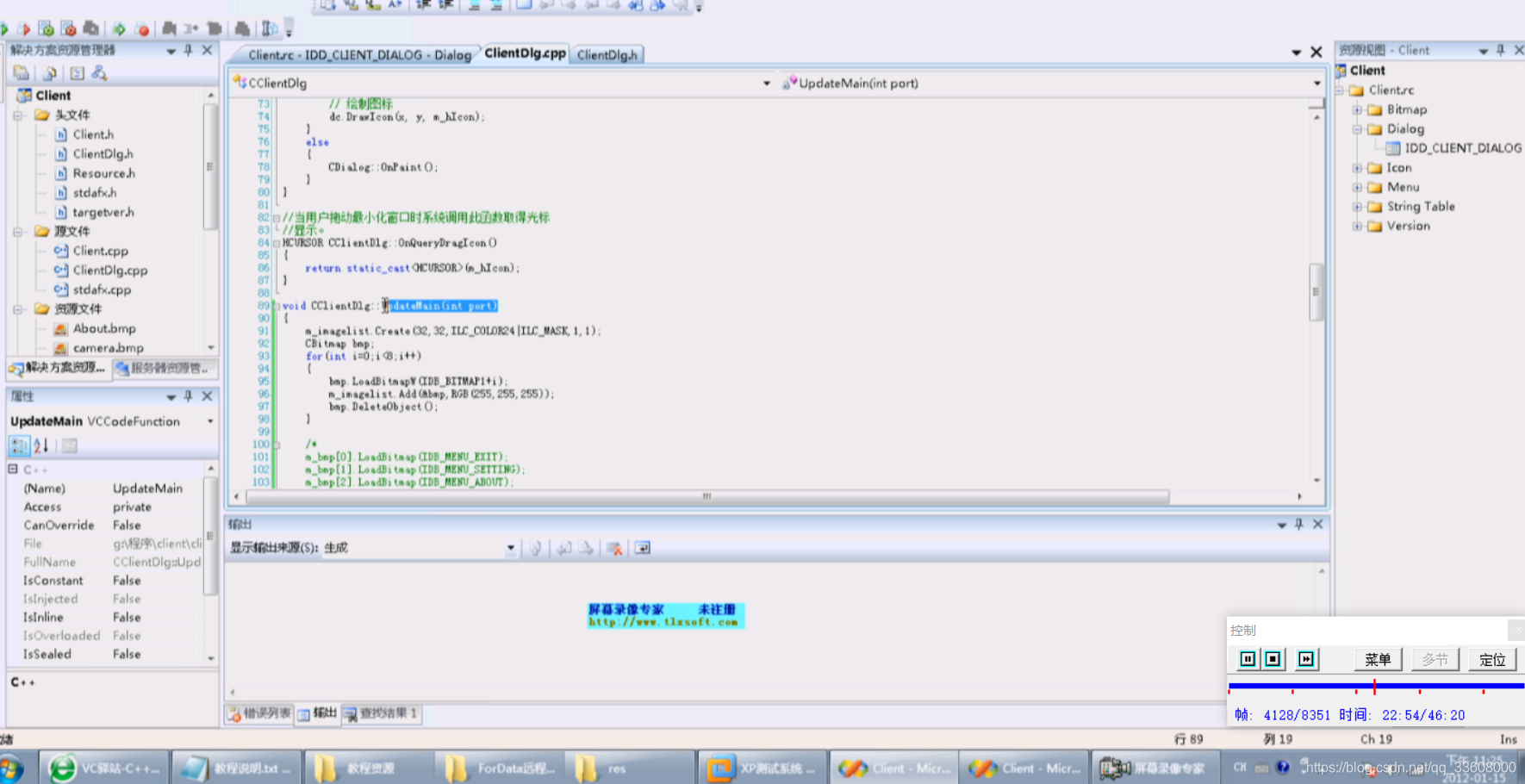Click the find message in code icon in Output toolbar
1525x784 pixels.
pyautogui.click(x=535, y=548)
